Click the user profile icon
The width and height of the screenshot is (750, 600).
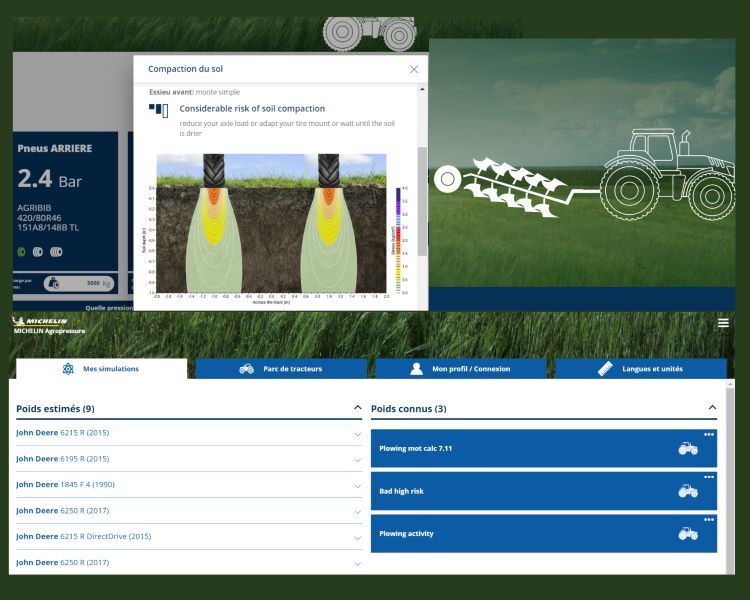(417, 369)
